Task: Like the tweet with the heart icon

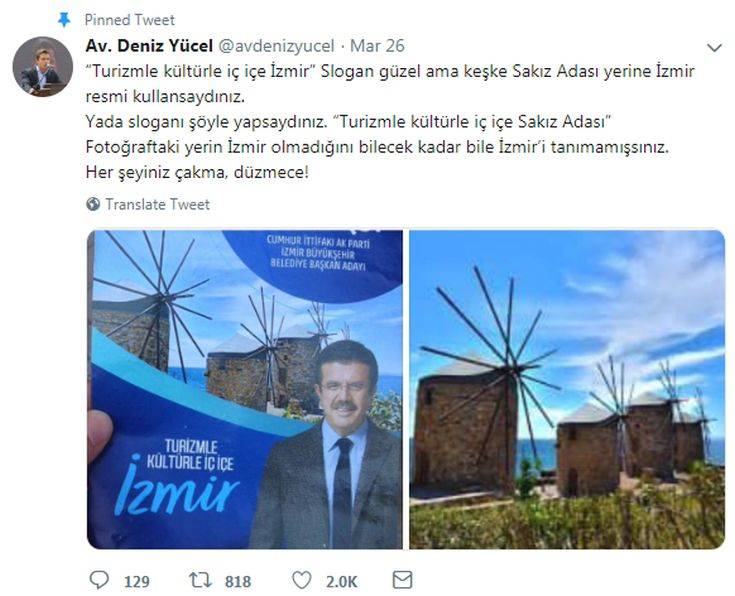Action: point(301,580)
